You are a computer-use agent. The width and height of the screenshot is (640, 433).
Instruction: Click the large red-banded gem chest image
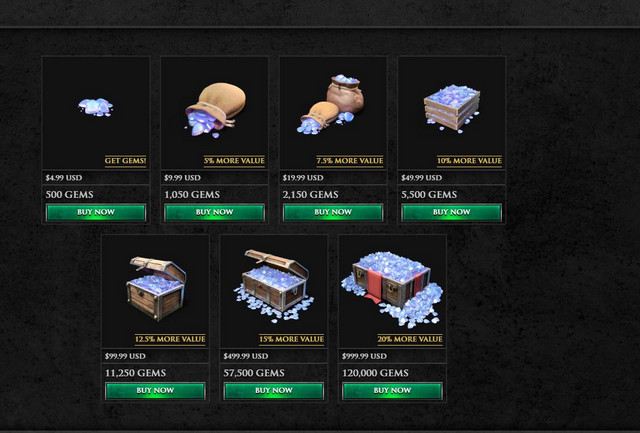pos(392,289)
